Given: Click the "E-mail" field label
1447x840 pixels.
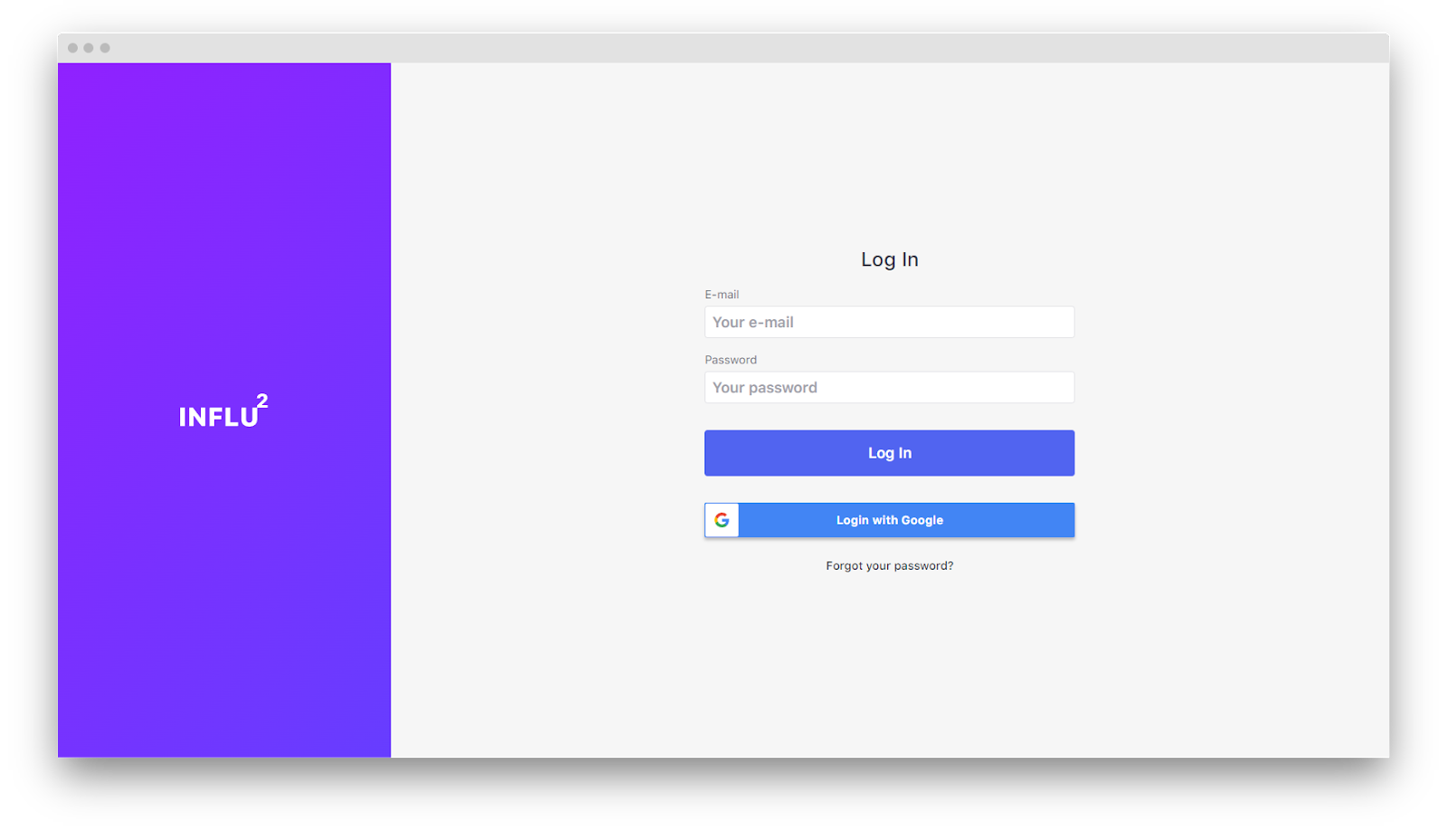Looking at the screenshot, I should point(722,295).
